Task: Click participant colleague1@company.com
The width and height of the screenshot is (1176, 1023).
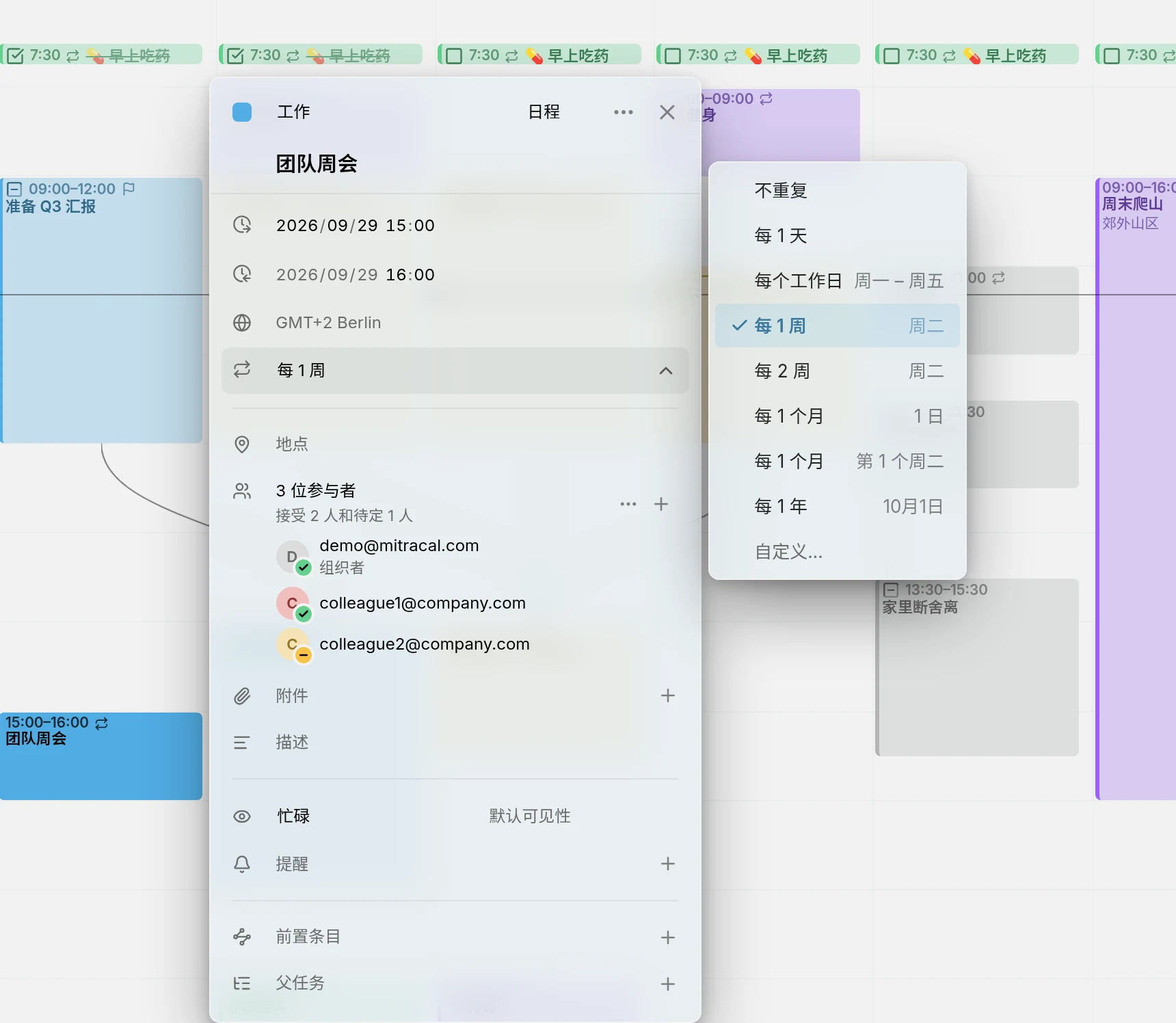Action: 423,603
